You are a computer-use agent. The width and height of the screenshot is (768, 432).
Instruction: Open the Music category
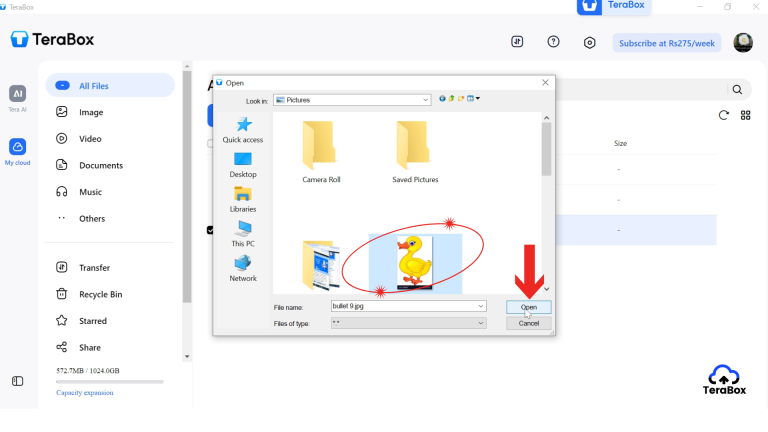point(91,192)
